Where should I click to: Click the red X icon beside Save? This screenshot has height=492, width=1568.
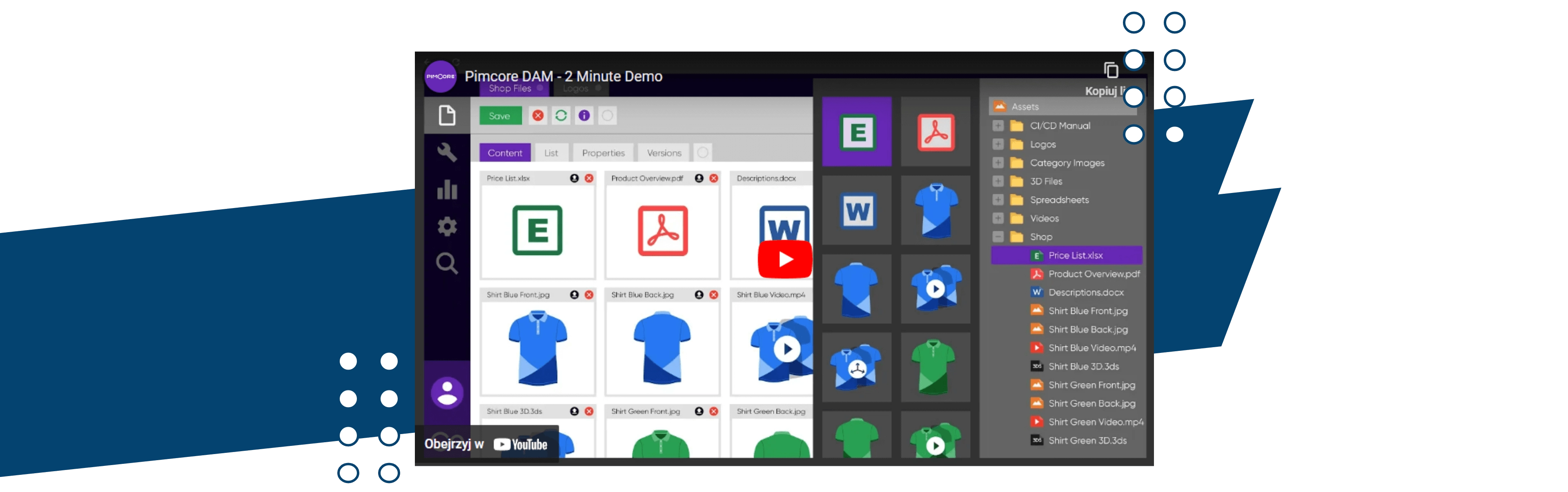tap(538, 115)
